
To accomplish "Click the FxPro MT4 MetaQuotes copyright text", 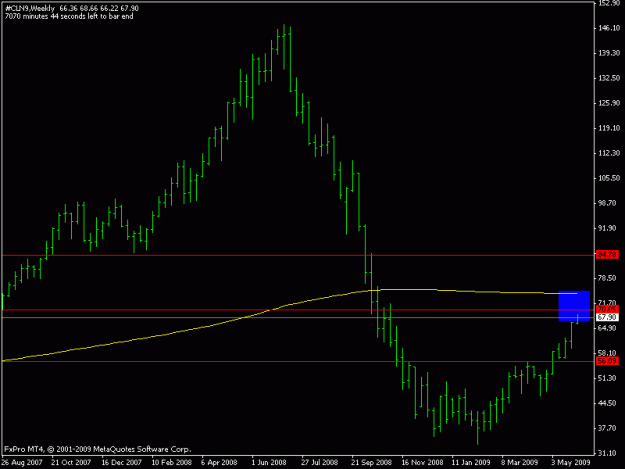I will (x=98, y=449).
